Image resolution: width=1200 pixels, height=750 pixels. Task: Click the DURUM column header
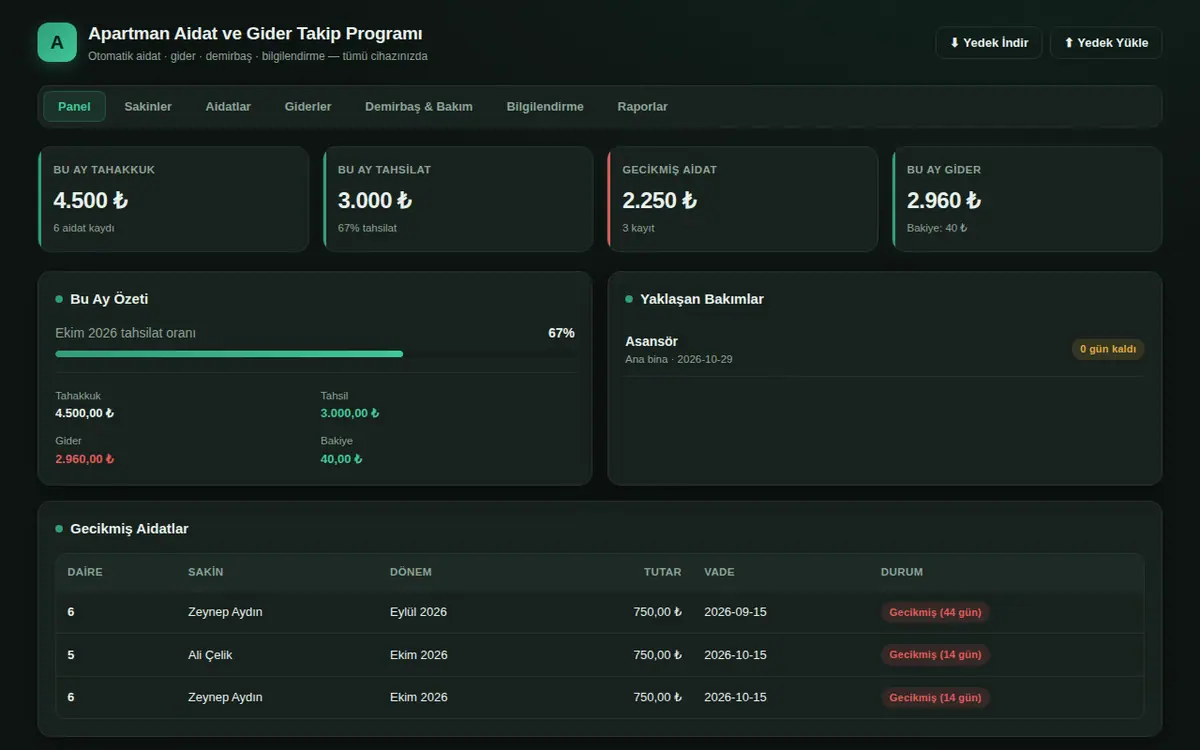click(902, 572)
